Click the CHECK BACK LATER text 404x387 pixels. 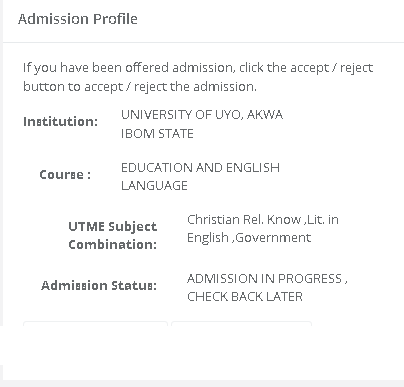click(245, 297)
